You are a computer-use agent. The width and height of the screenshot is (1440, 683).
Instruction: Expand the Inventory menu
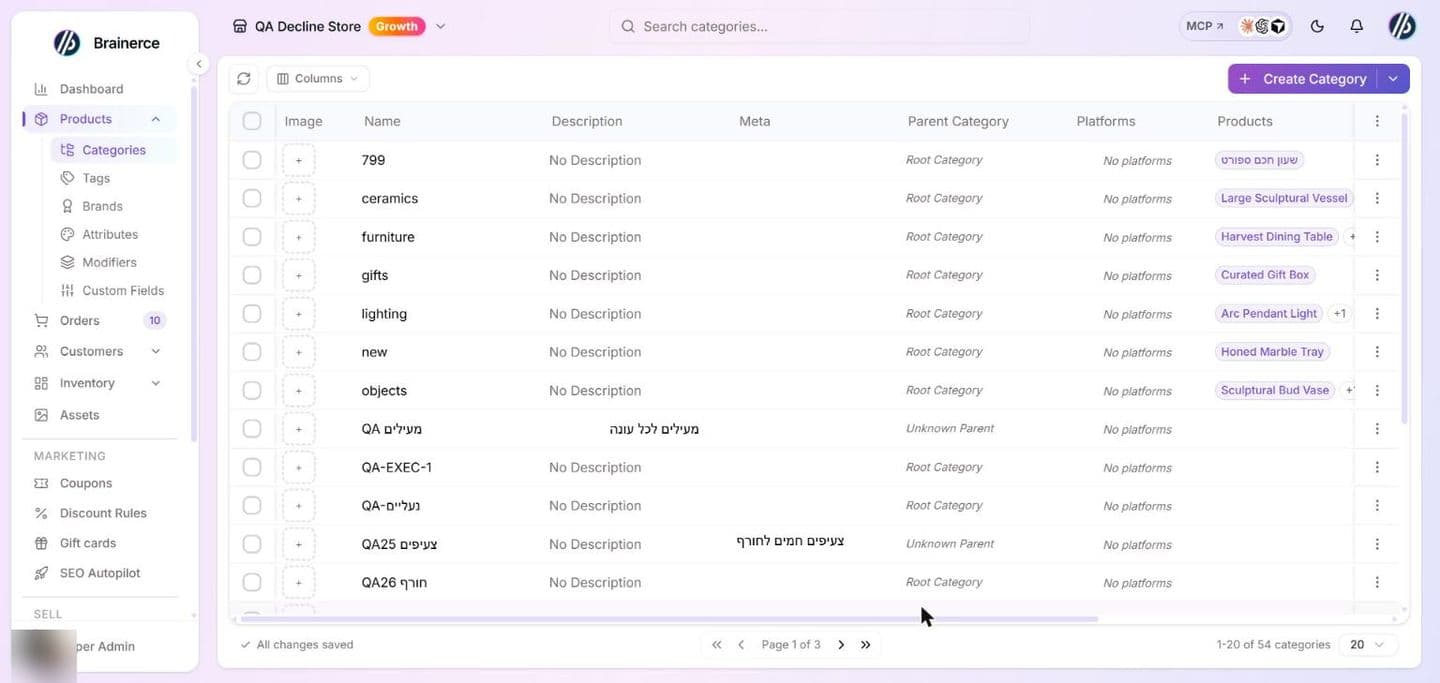(97, 383)
